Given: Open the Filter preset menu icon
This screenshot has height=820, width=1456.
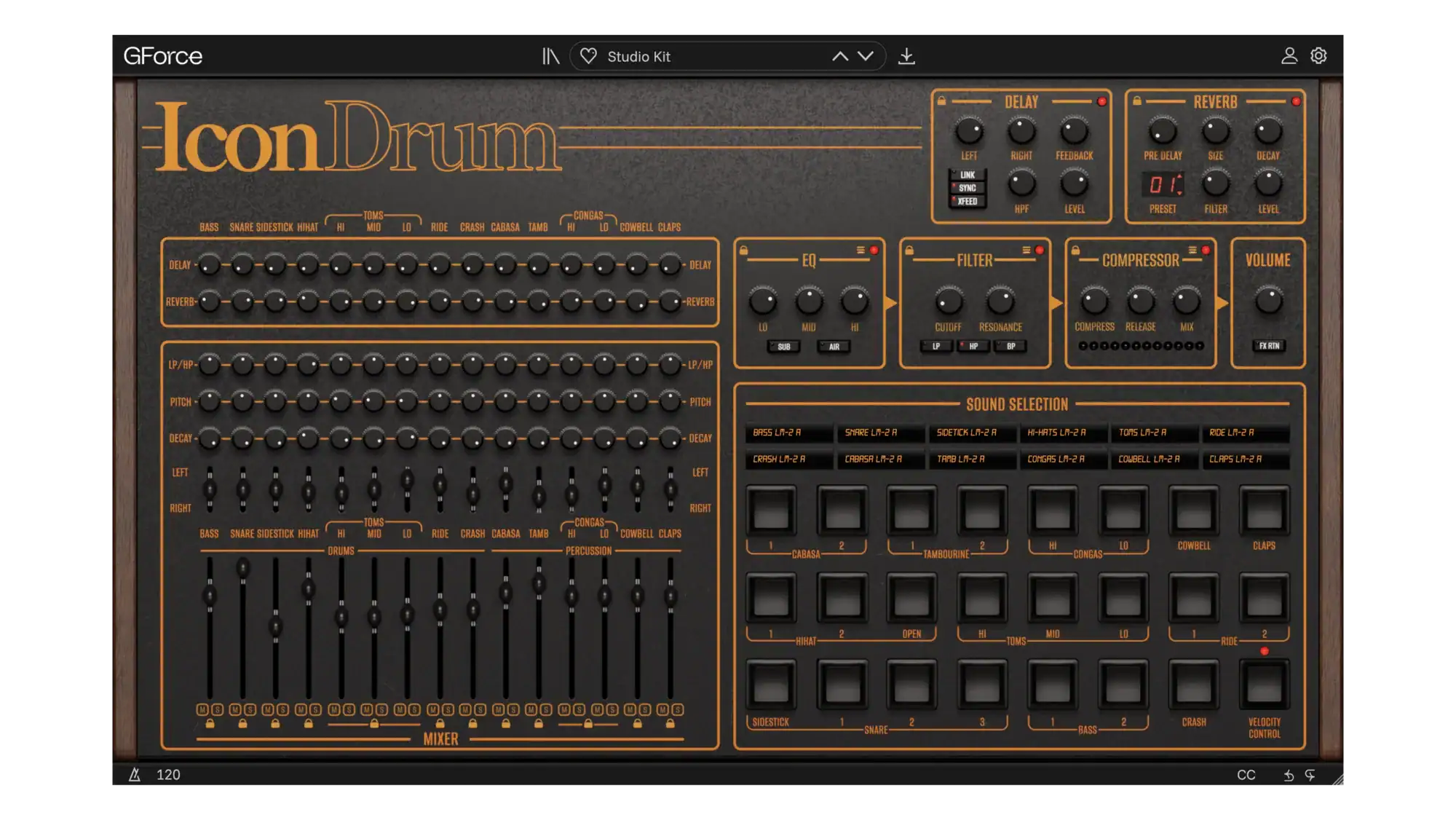Looking at the screenshot, I should point(1026,251).
